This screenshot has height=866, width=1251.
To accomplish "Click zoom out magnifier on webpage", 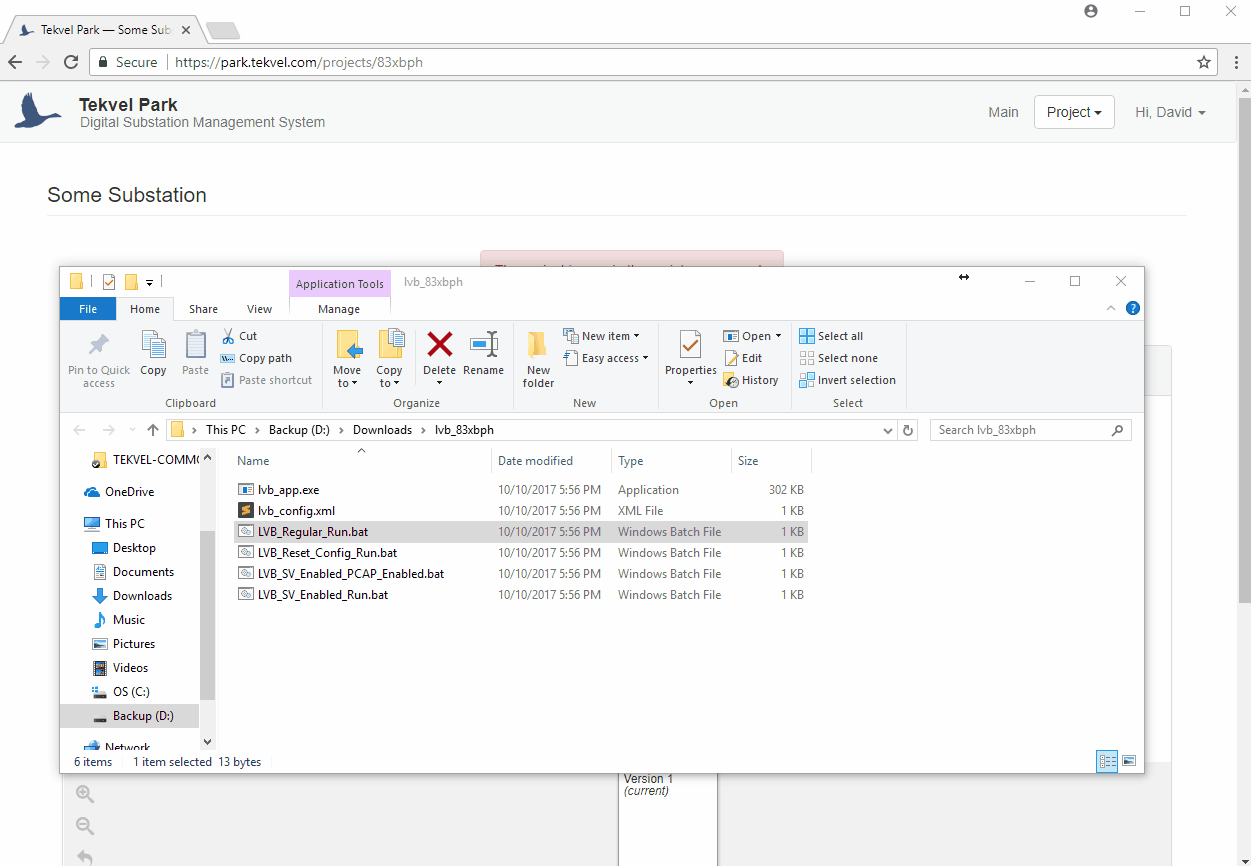I will point(85,826).
